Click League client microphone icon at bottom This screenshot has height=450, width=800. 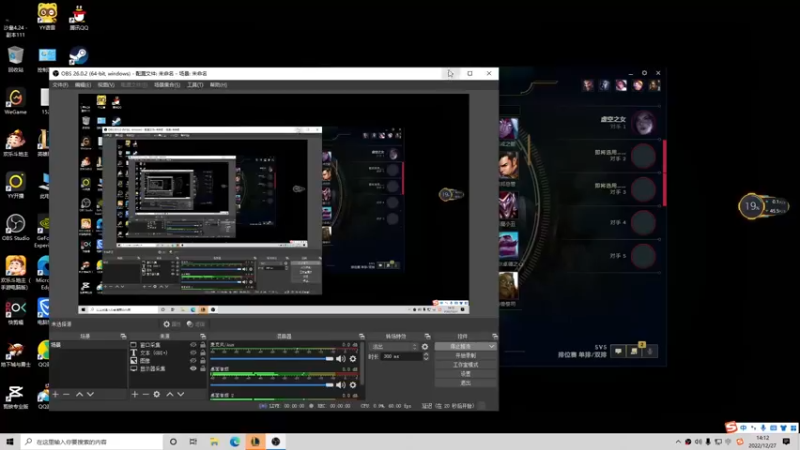tap(650, 351)
